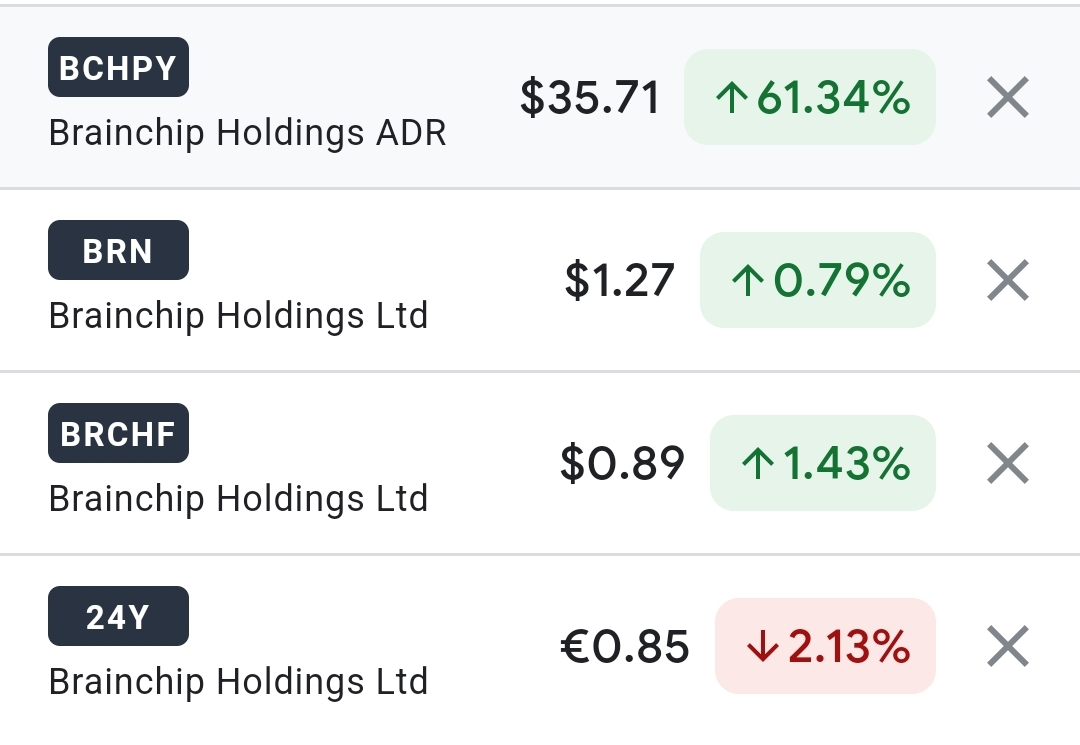Click the 0.79% change chip
Viewport: 1080px width, 745px height.
pos(818,281)
